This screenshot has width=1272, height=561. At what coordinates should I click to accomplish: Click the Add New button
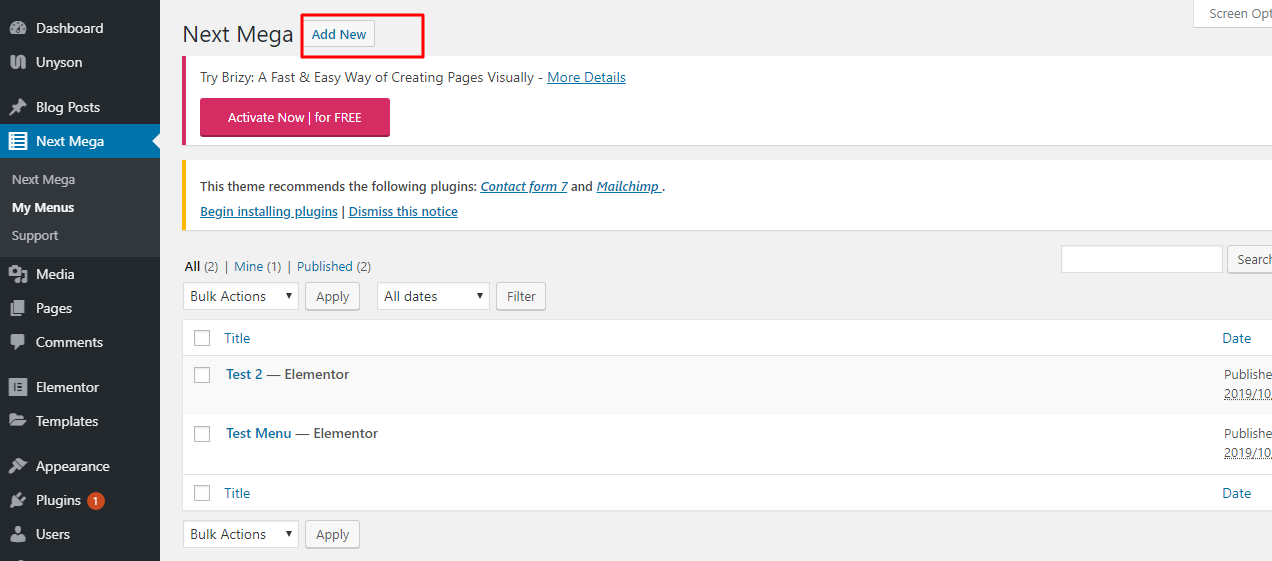coord(339,34)
